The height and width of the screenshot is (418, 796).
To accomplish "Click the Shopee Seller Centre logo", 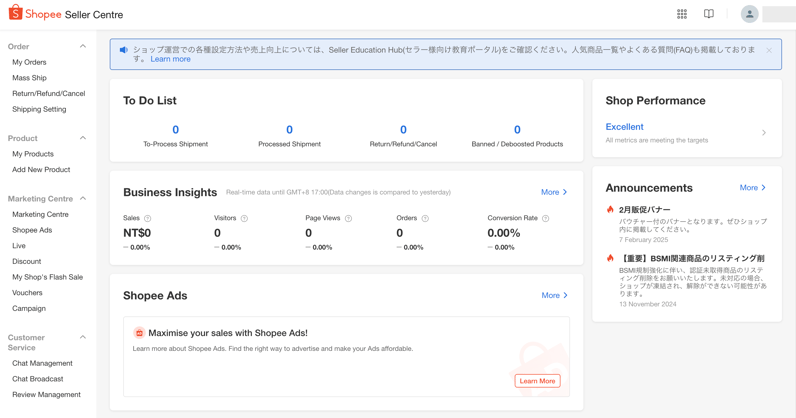I will [66, 14].
